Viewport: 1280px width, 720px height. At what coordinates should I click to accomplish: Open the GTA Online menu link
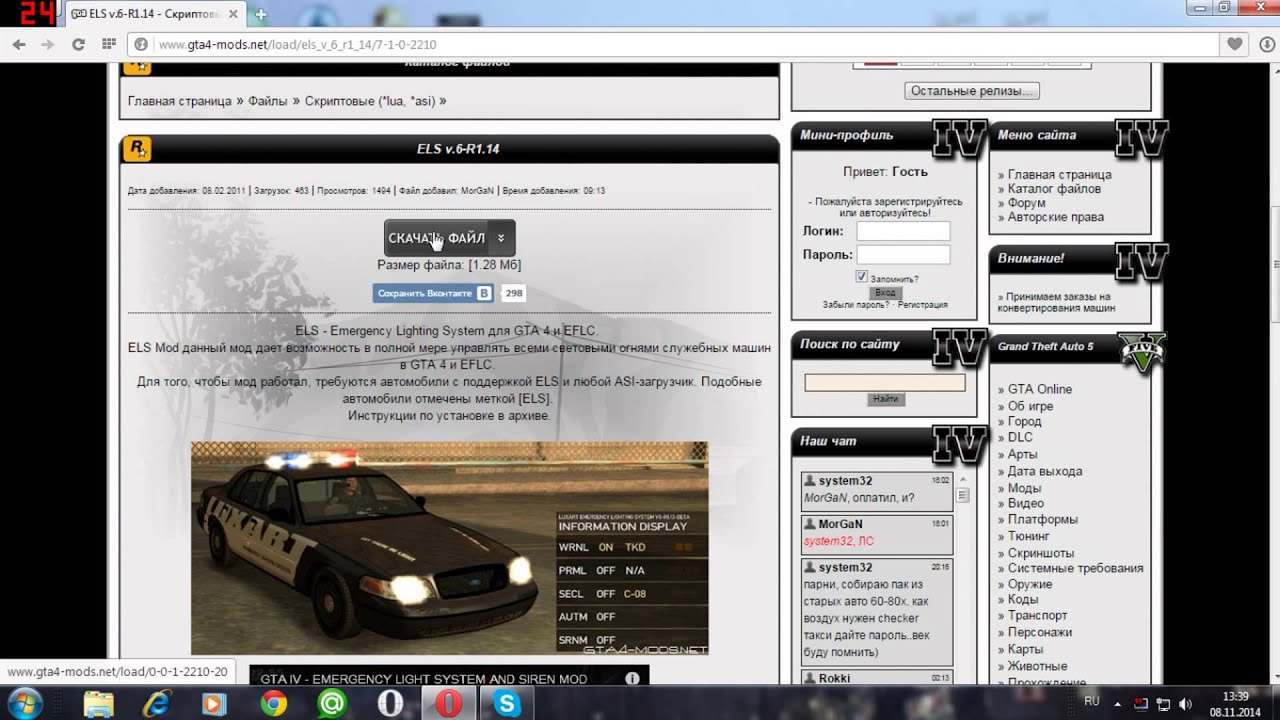click(x=1040, y=389)
